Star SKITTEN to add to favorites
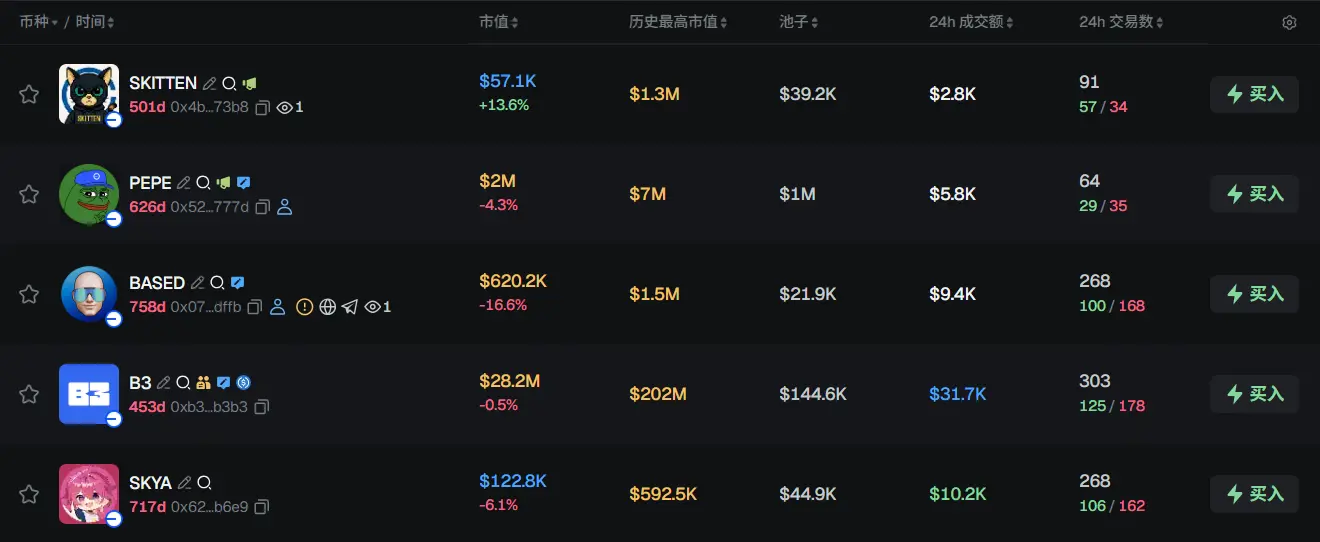1320x542 pixels. (x=29, y=94)
